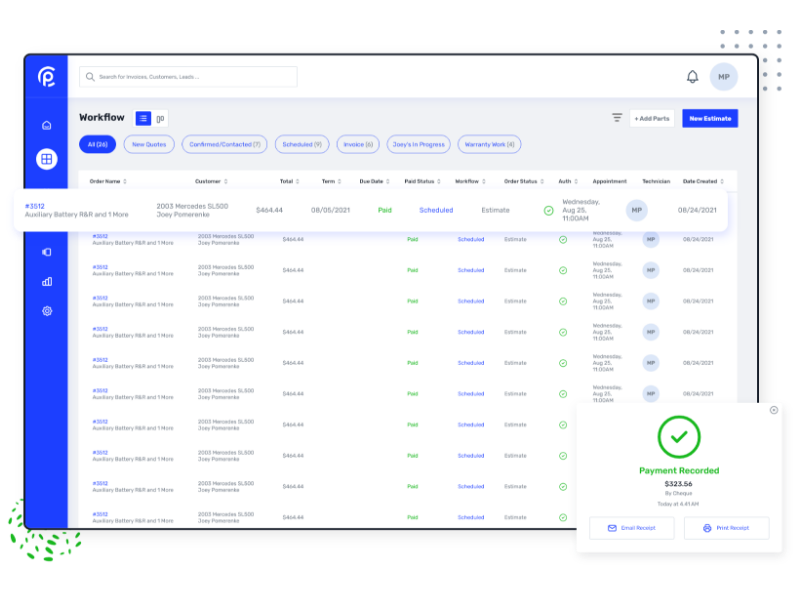Open the filter icon near Add Parts
Screen dimensions: 800x600
click(617, 117)
